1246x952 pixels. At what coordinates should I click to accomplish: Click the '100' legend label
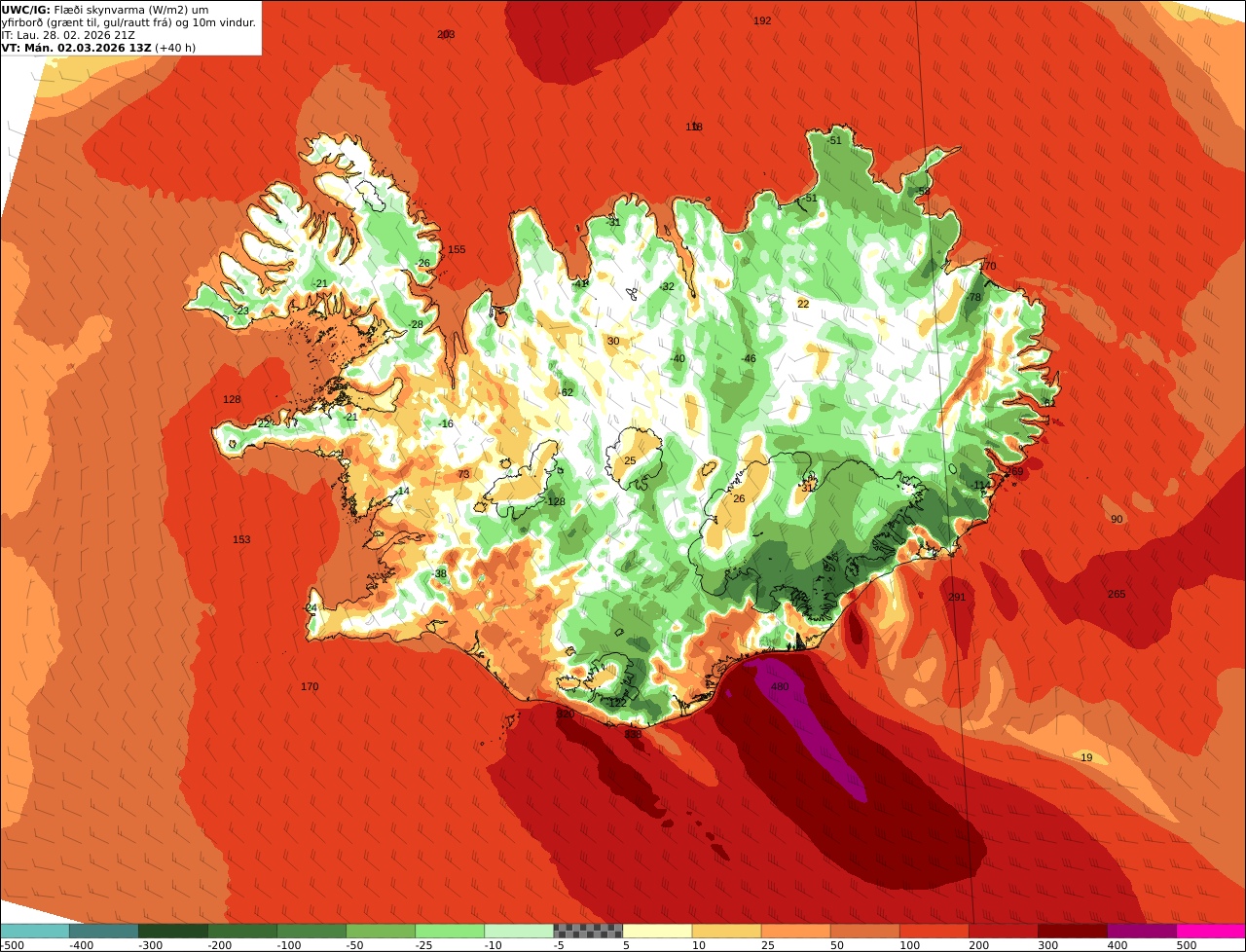(x=911, y=945)
